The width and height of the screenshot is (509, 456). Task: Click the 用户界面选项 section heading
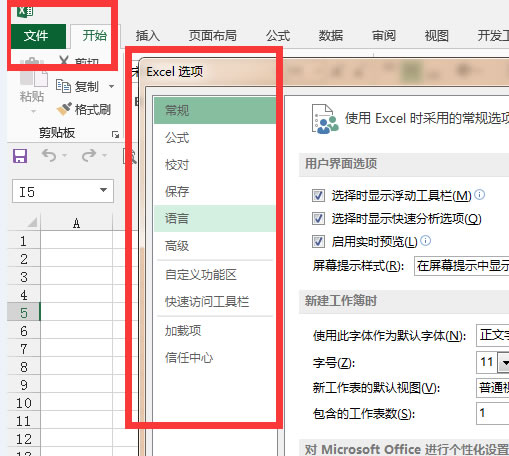(x=341, y=163)
